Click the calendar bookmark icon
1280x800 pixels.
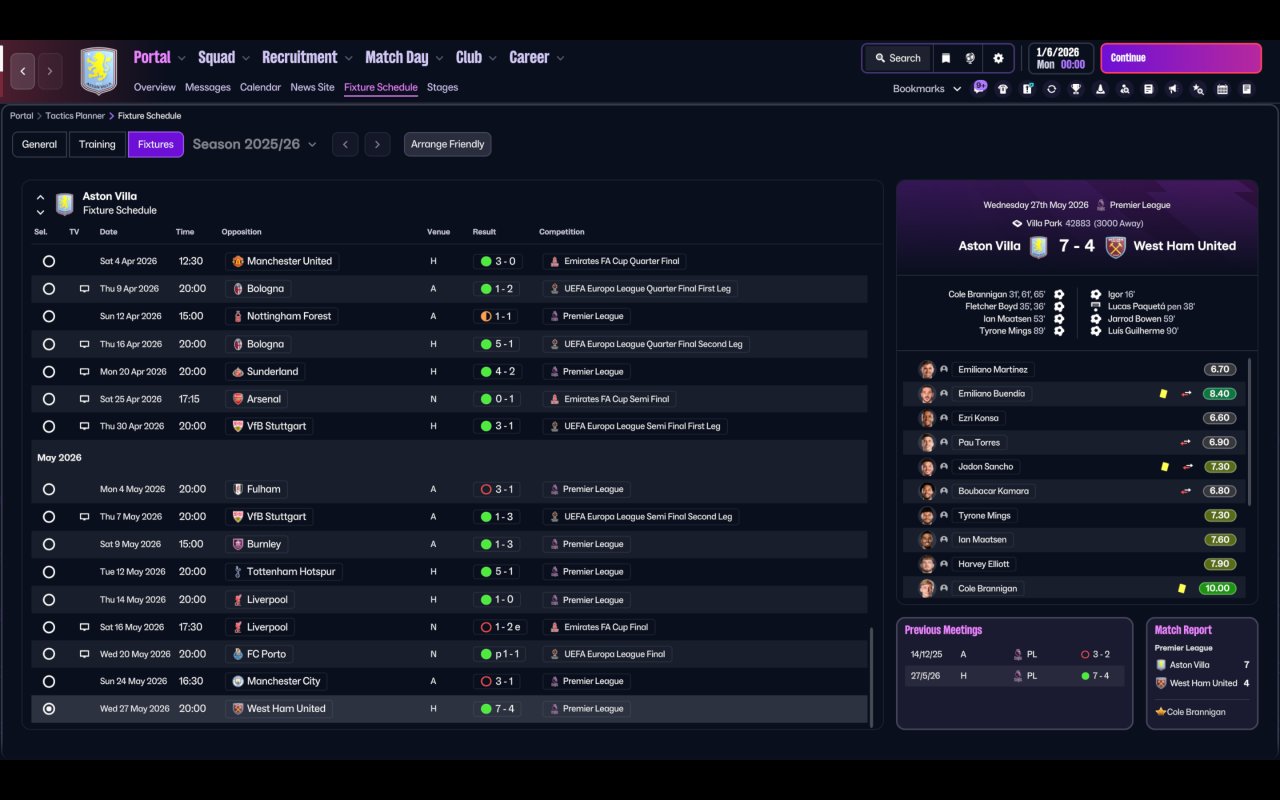[1222, 89]
